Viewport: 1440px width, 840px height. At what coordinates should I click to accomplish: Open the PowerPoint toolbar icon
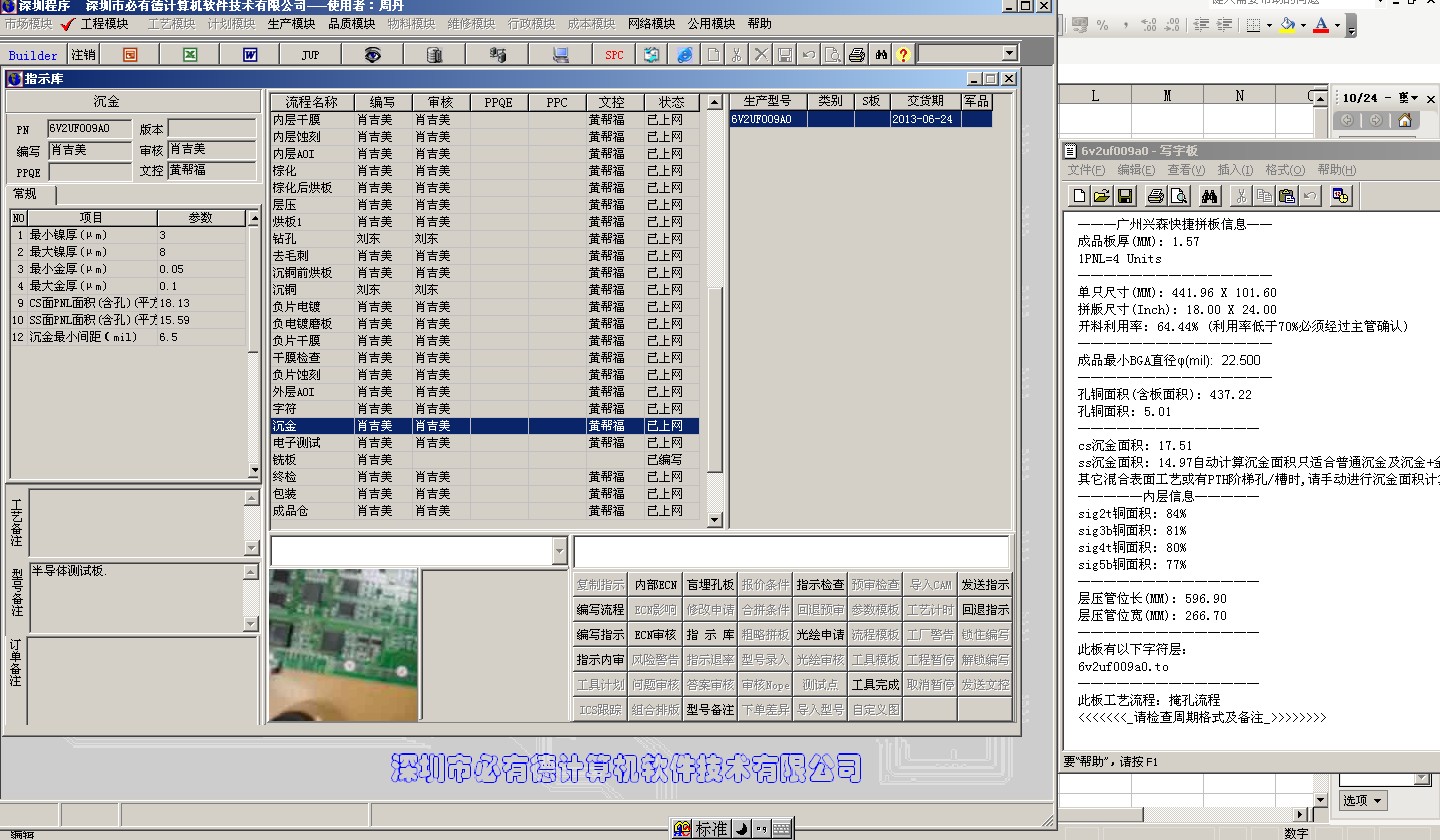pyautogui.click(x=130, y=55)
